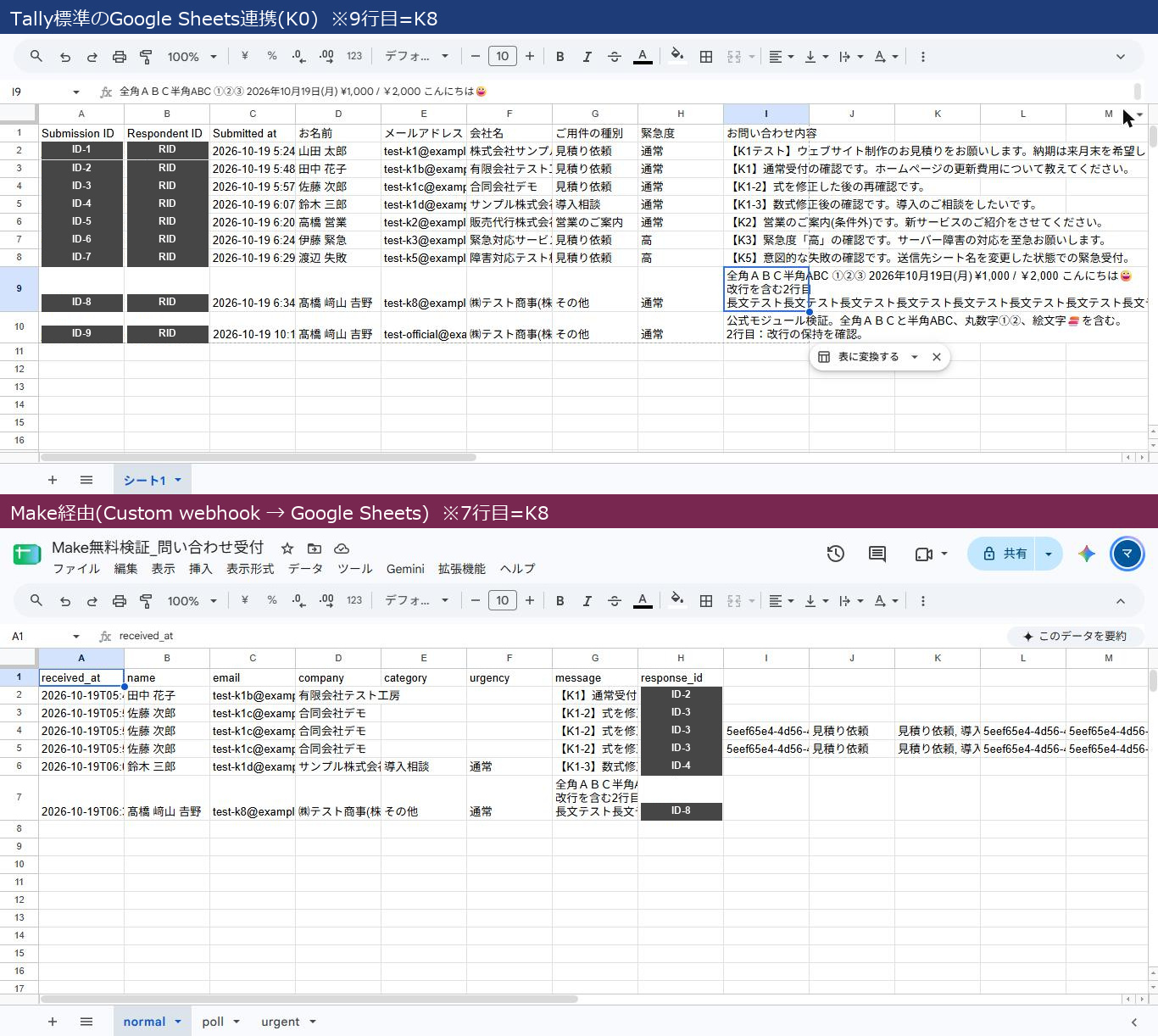
Task: Click the redo icon in bottom spreadsheet toolbar
Action: pyautogui.click(x=92, y=601)
